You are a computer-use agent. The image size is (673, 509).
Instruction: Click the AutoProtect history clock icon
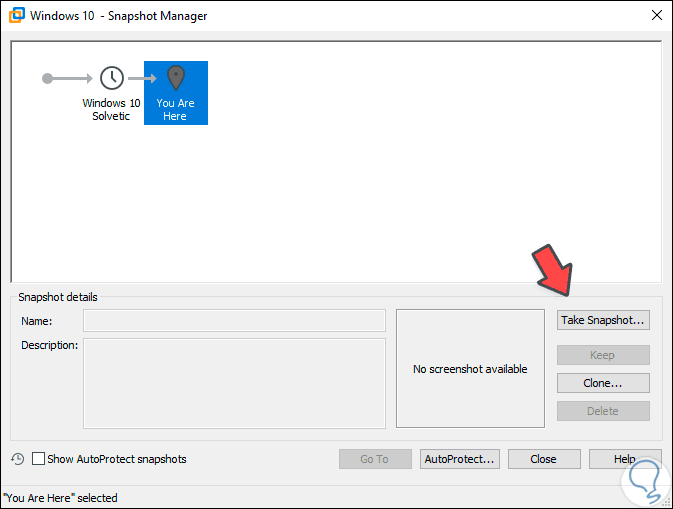[18, 459]
